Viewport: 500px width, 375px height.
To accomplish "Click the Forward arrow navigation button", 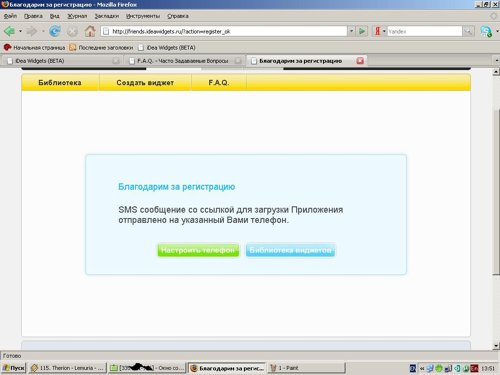I will pyautogui.click(x=31, y=31).
